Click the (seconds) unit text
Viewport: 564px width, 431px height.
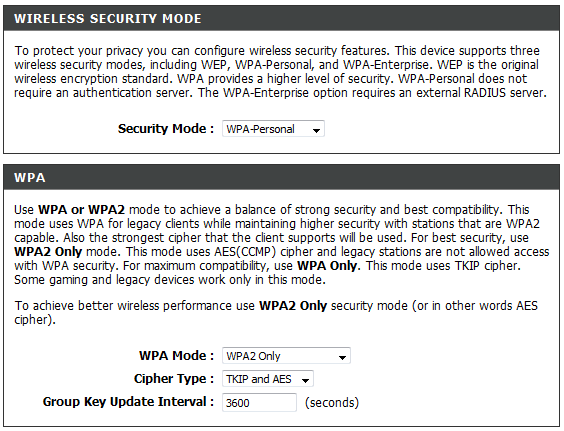click(x=332, y=402)
